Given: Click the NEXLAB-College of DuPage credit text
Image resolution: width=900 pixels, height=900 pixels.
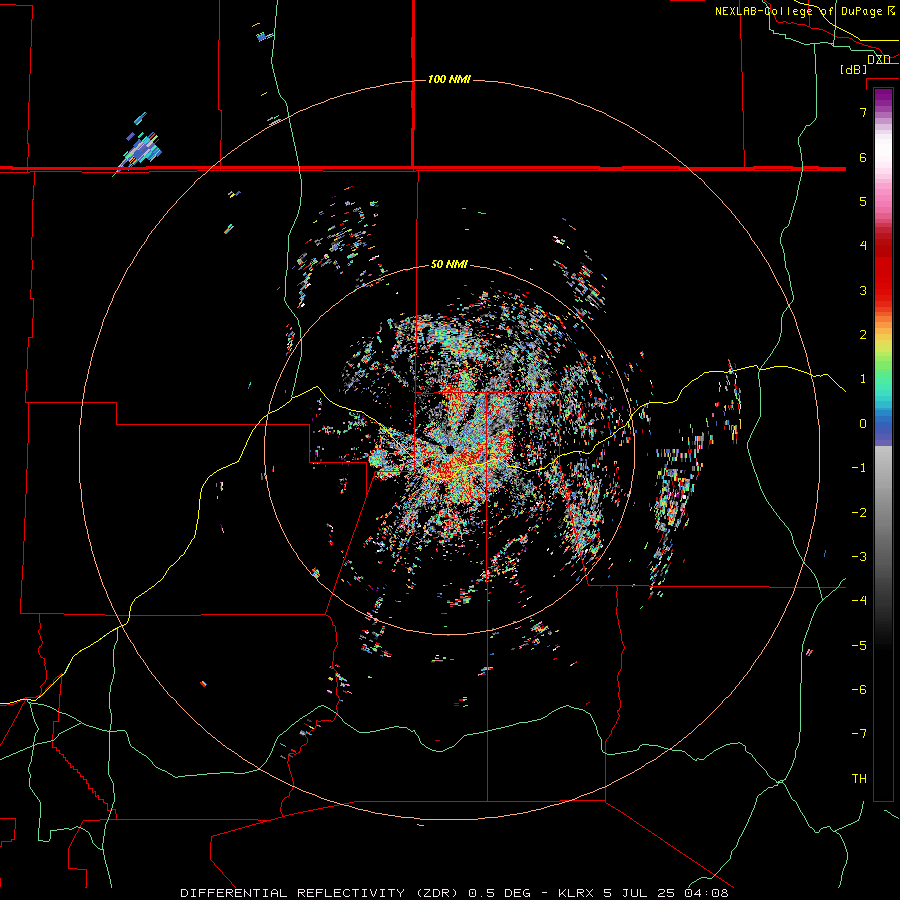Looking at the screenshot, I should pyautogui.click(x=798, y=11).
